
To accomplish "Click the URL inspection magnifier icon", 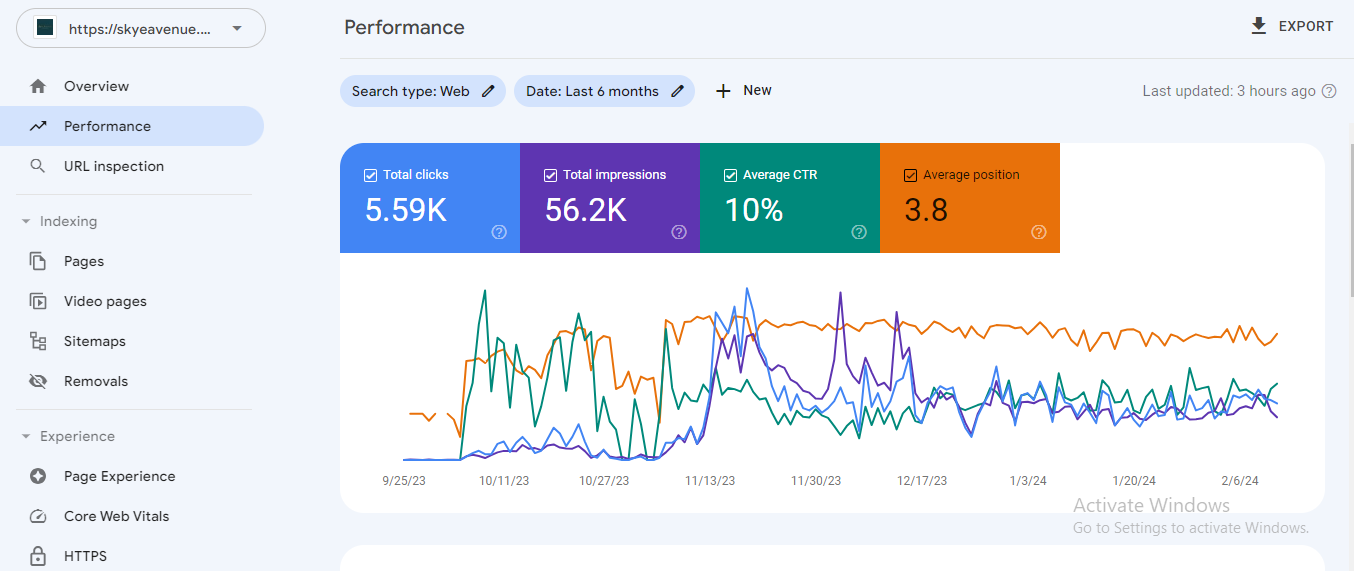I will coord(38,166).
